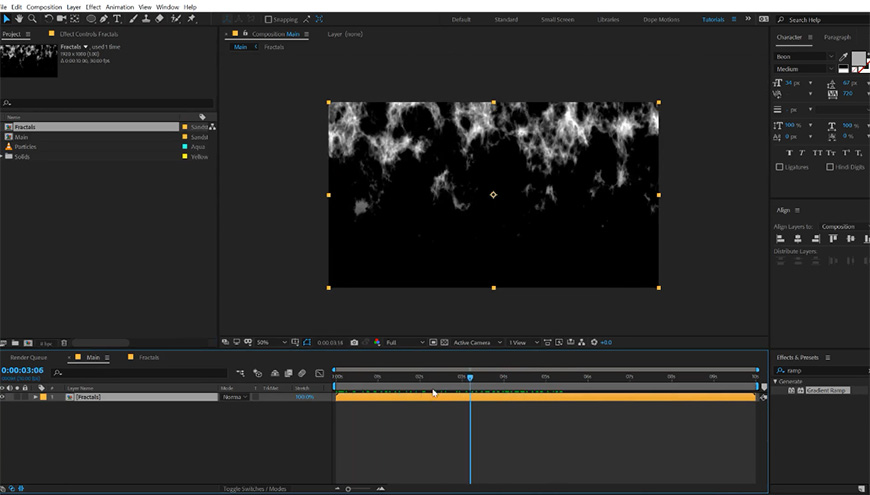
Task: Click the eyedropper in Character panel
Action: 844,57
